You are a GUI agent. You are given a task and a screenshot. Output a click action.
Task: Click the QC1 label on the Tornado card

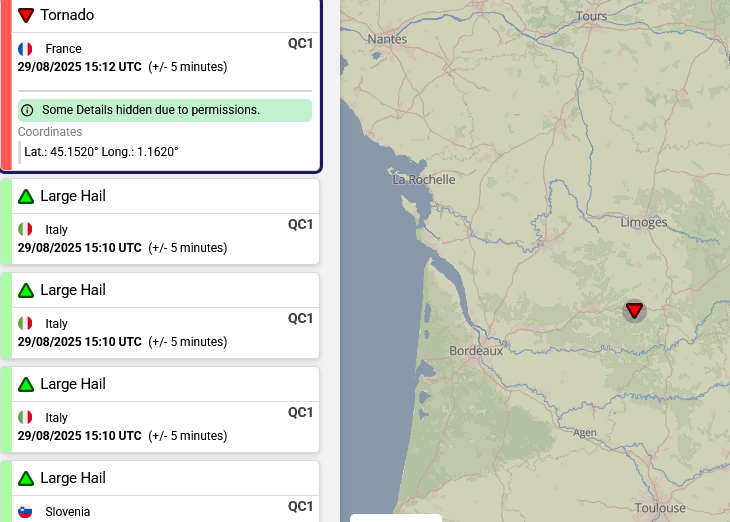point(301,43)
